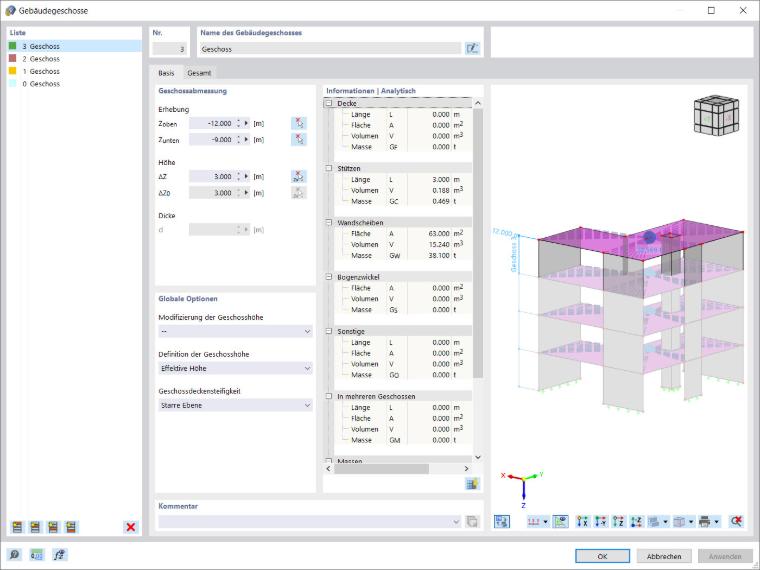The width and height of the screenshot is (760, 570).
Task: Click the yellow color swatch of Geschoss 1
Action: [x=13, y=71]
